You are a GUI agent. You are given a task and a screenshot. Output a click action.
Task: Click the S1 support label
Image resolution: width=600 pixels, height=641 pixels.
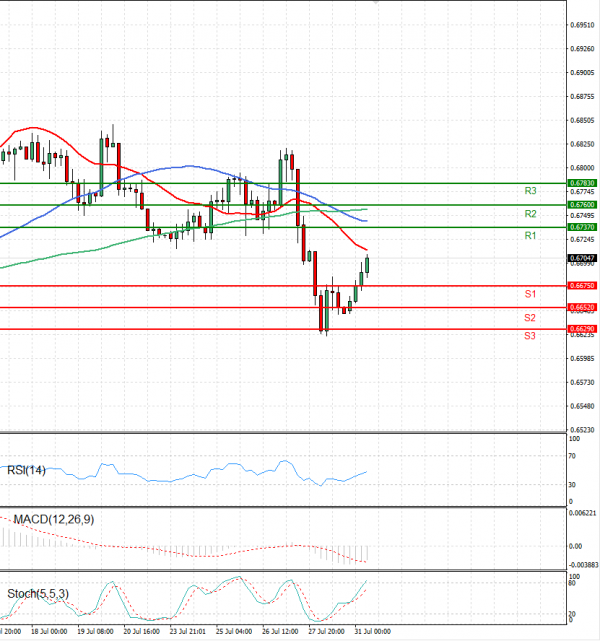530,294
